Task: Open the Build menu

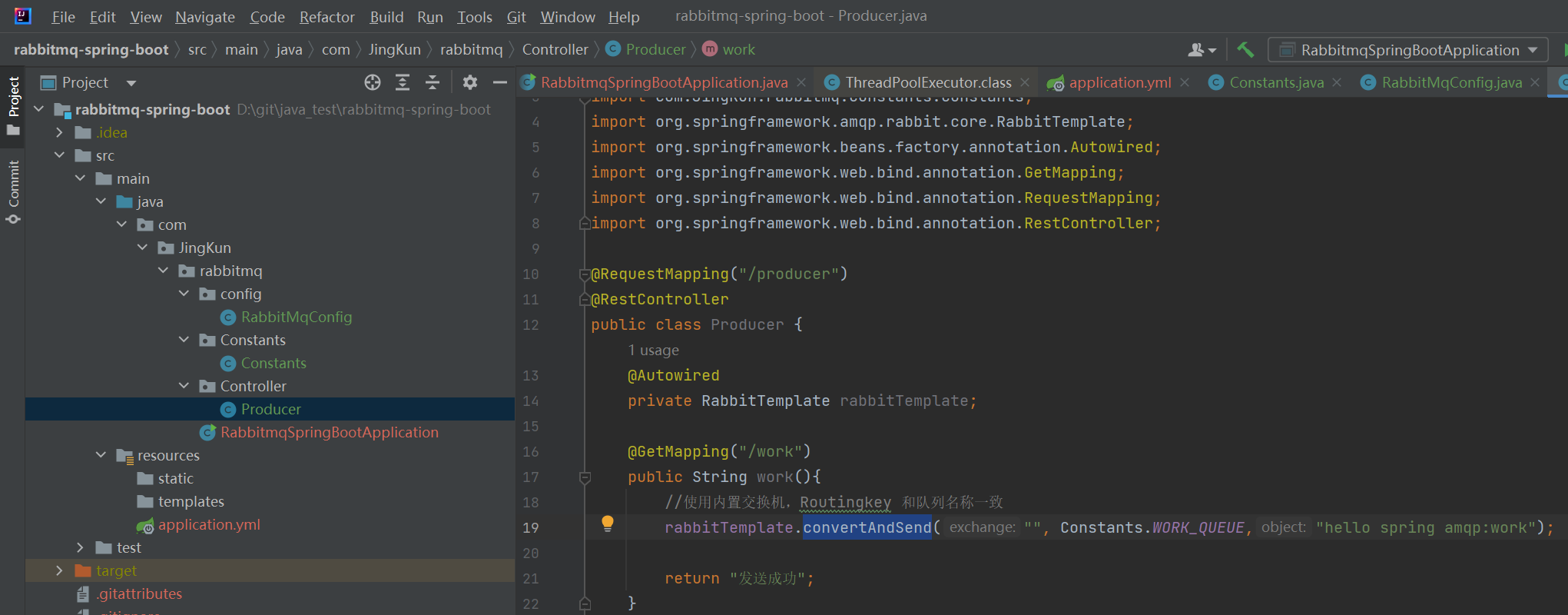Action: pyautogui.click(x=386, y=17)
